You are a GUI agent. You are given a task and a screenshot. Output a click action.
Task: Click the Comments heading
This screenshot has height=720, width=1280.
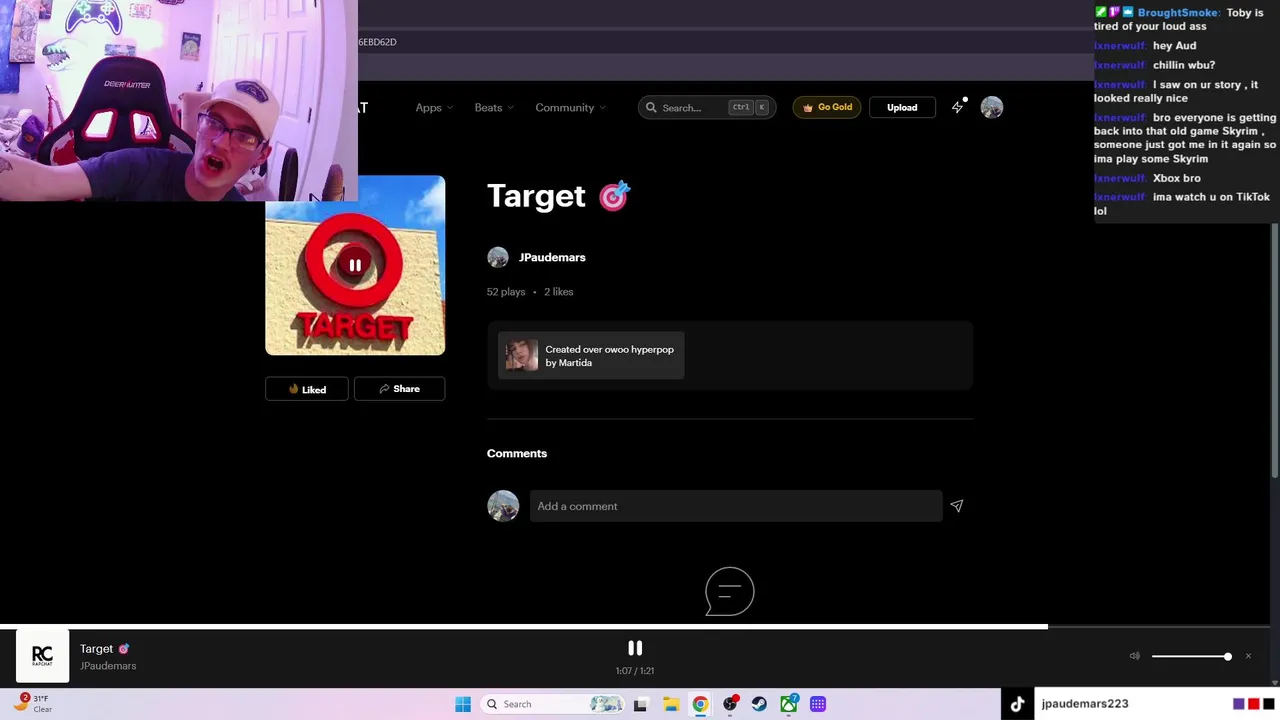tap(517, 454)
